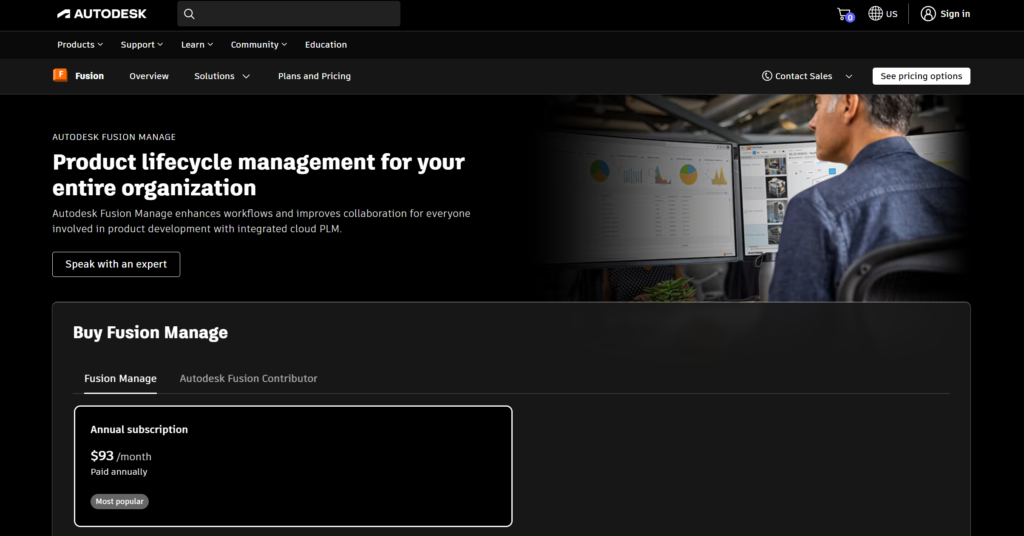
Task: Click the Sign in profile icon
Action: click(928, 14)
